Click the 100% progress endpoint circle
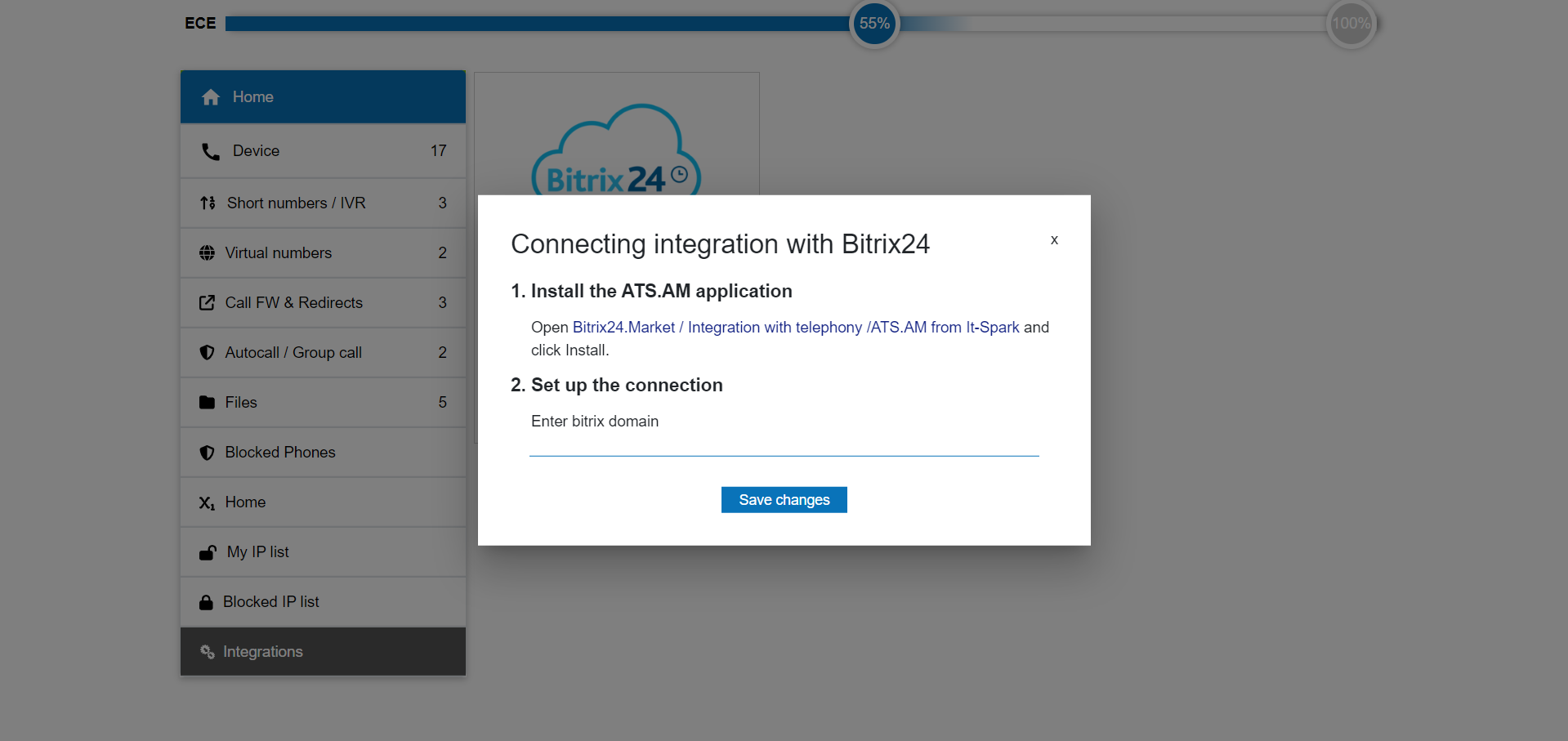This screenshot has width=1568, height=741. point(1351,24)
